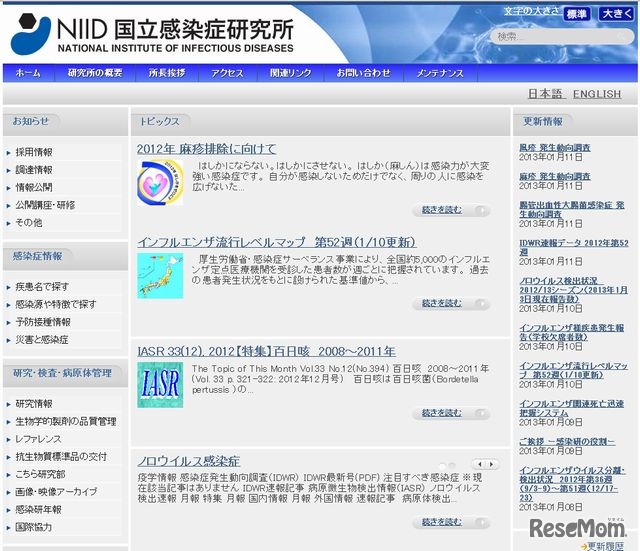Viewport: 640px width, 551px height.
Task: Select the 研究・検査・病原体管理 section header
Action: [x=62, y=373]
